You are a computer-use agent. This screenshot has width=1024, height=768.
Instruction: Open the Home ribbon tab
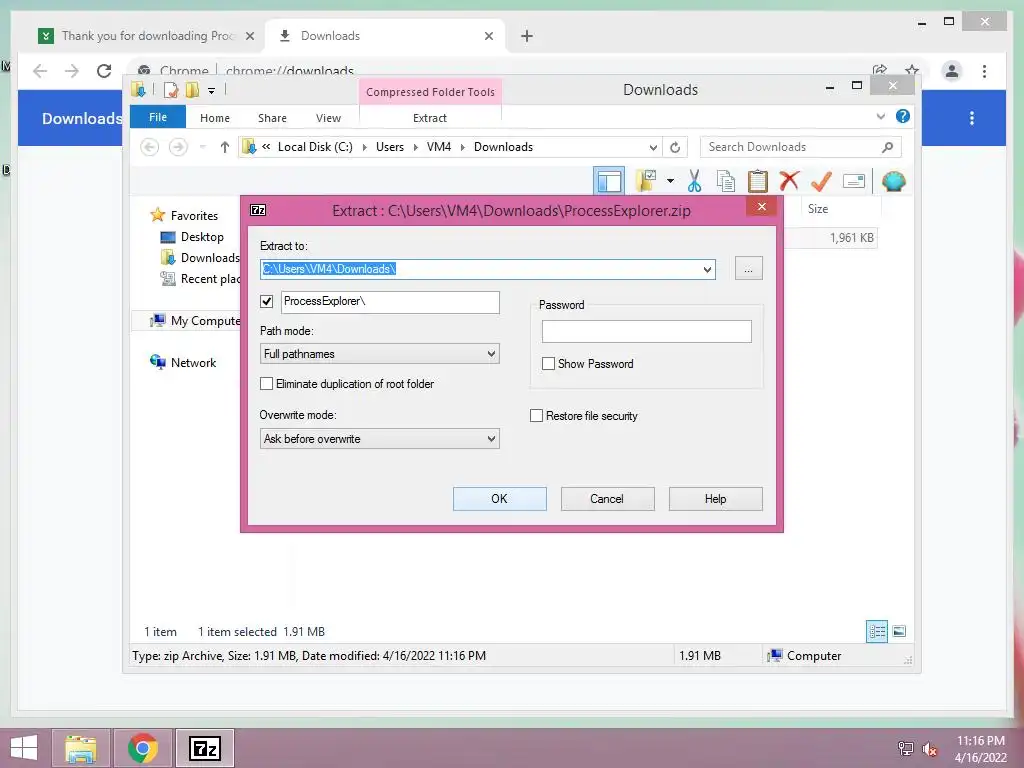215,118
